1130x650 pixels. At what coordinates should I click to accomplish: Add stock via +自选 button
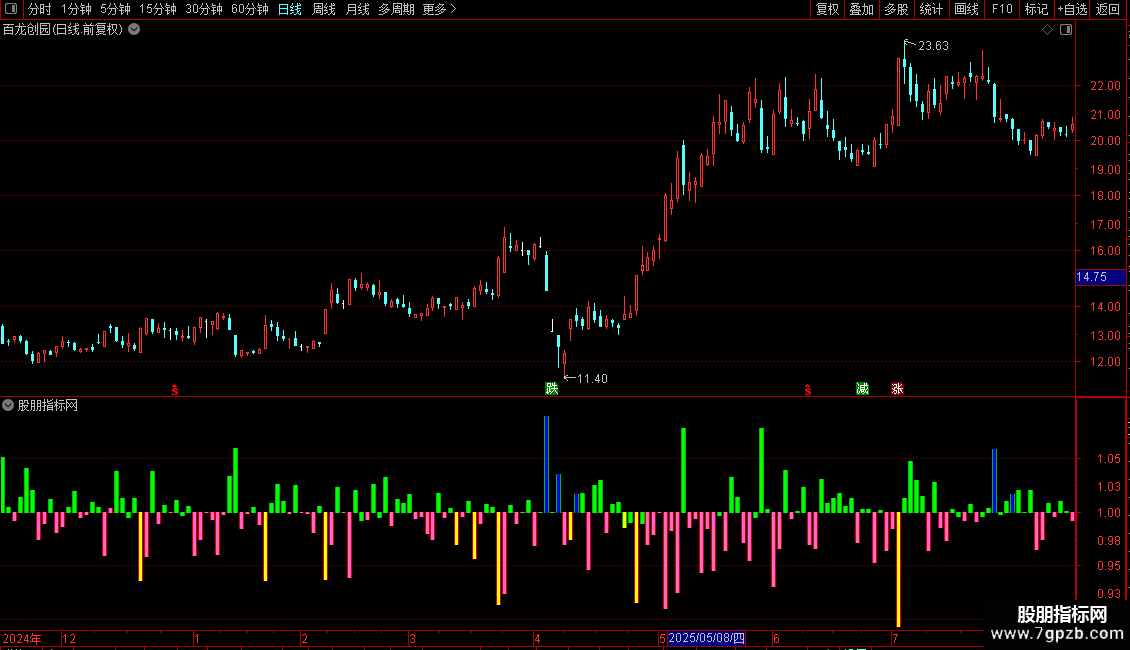click(x=1072, y=9)
